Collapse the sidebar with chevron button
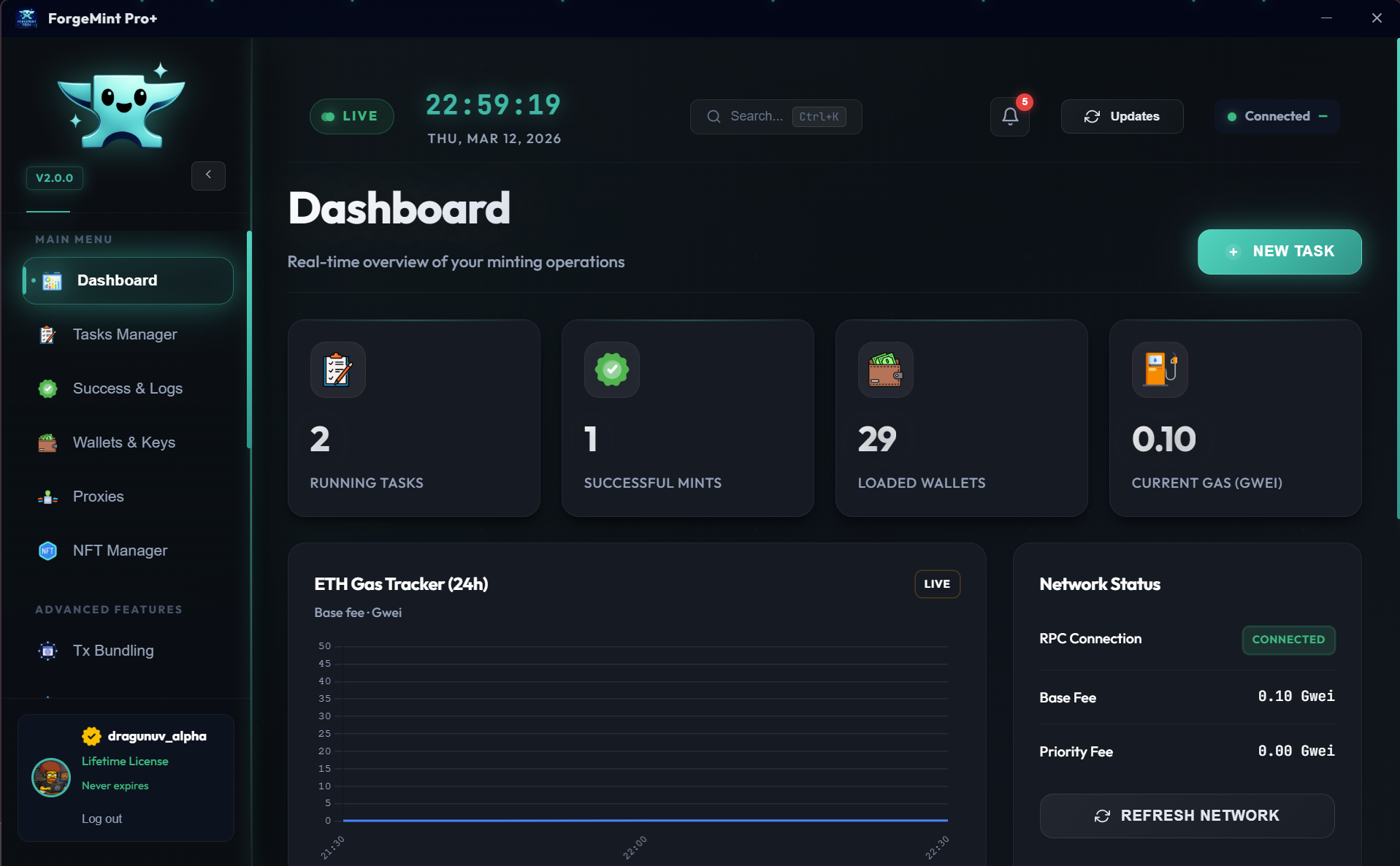The width and height of the screenshot is (1400, 866). click(x=208, y=175)
